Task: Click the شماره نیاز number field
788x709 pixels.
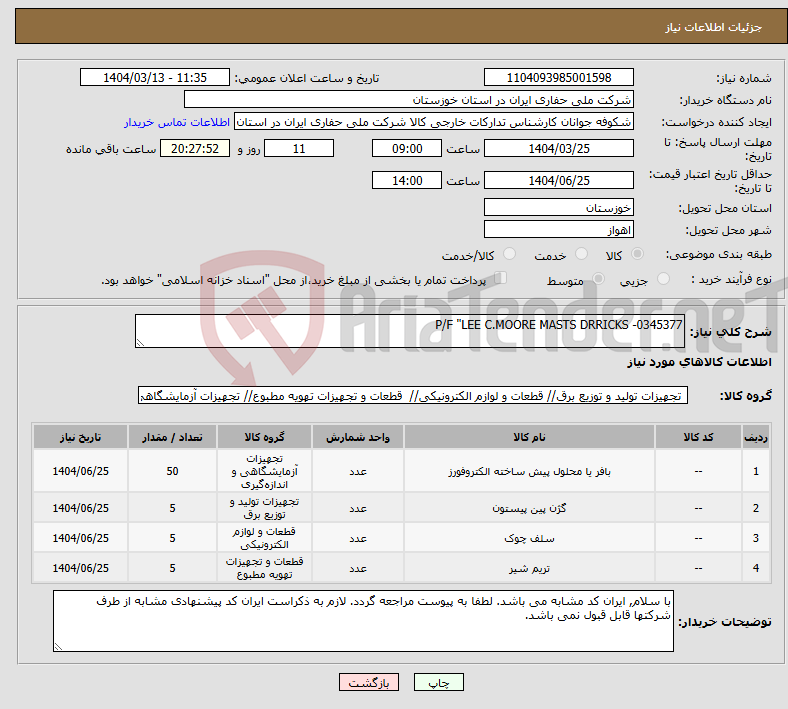Action: coord(559,78)
